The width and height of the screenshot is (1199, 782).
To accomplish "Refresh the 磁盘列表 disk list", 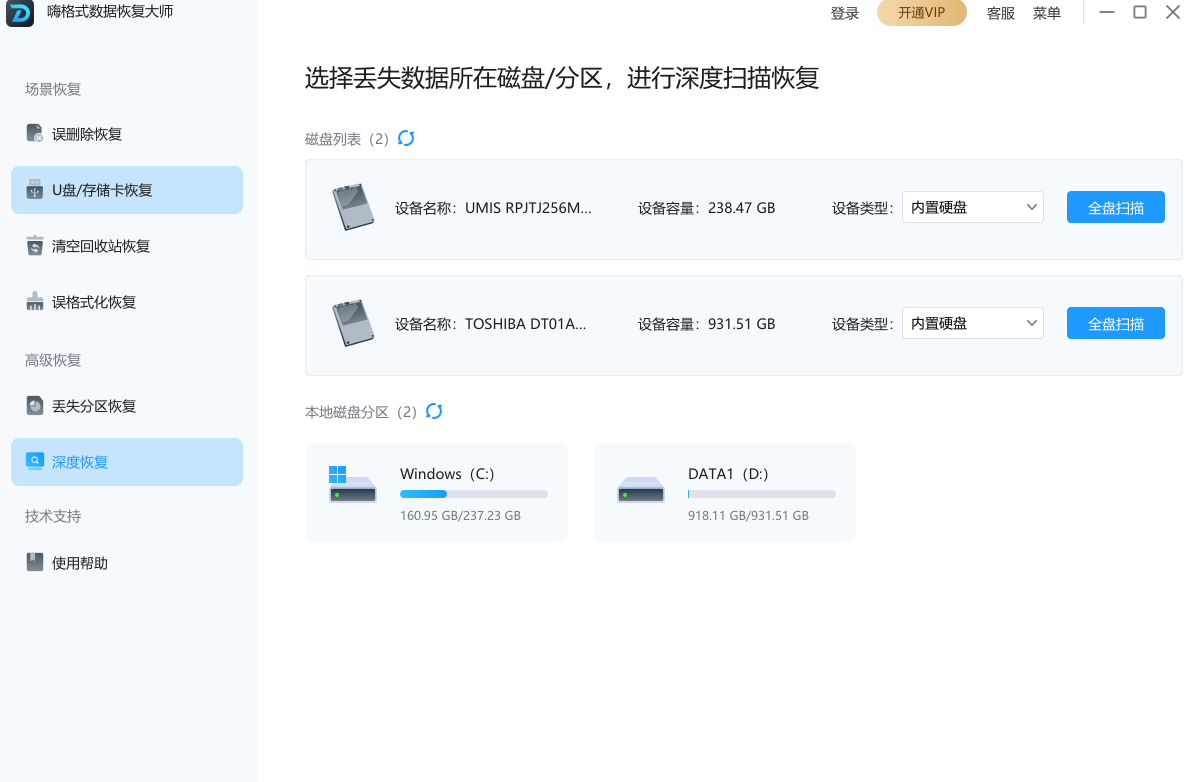I will coord(406,139).
